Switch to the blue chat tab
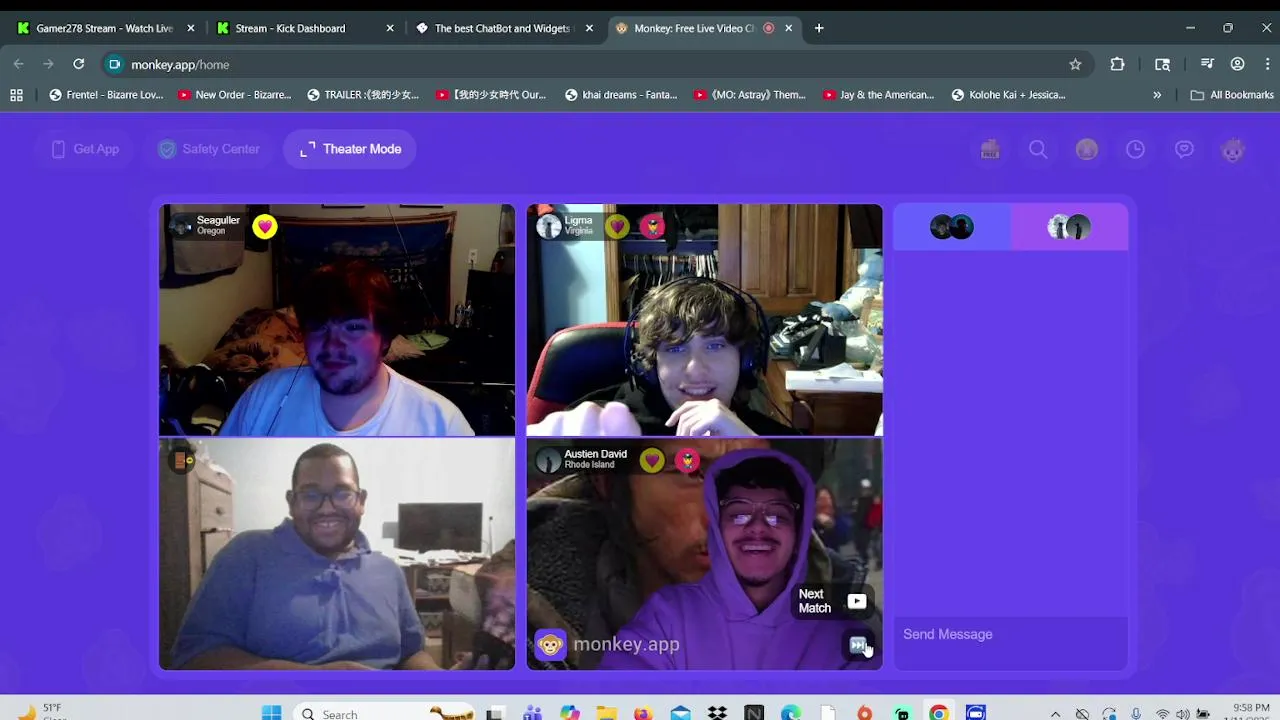Screen dimensions: 1280x720 click(x=952, y=227)
